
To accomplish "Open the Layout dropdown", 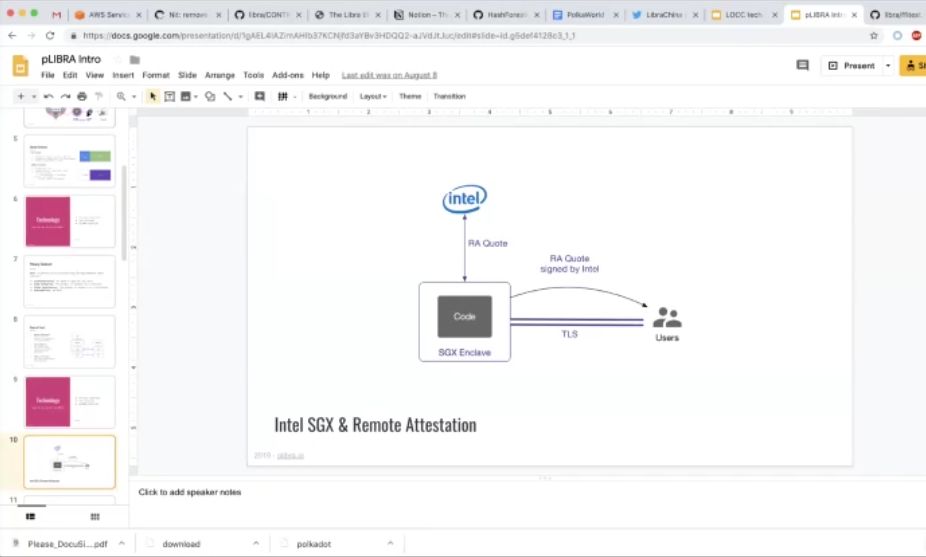I will pos(373,96).
